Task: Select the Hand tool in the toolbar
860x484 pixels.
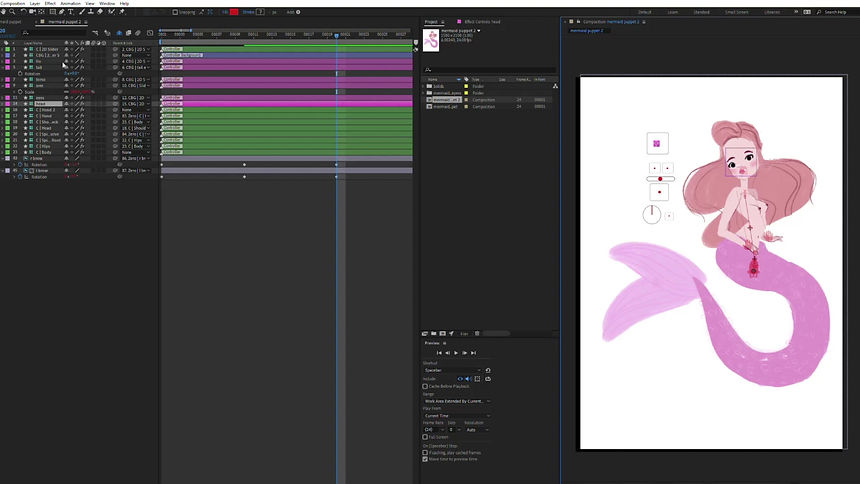Action: (3, 12)
